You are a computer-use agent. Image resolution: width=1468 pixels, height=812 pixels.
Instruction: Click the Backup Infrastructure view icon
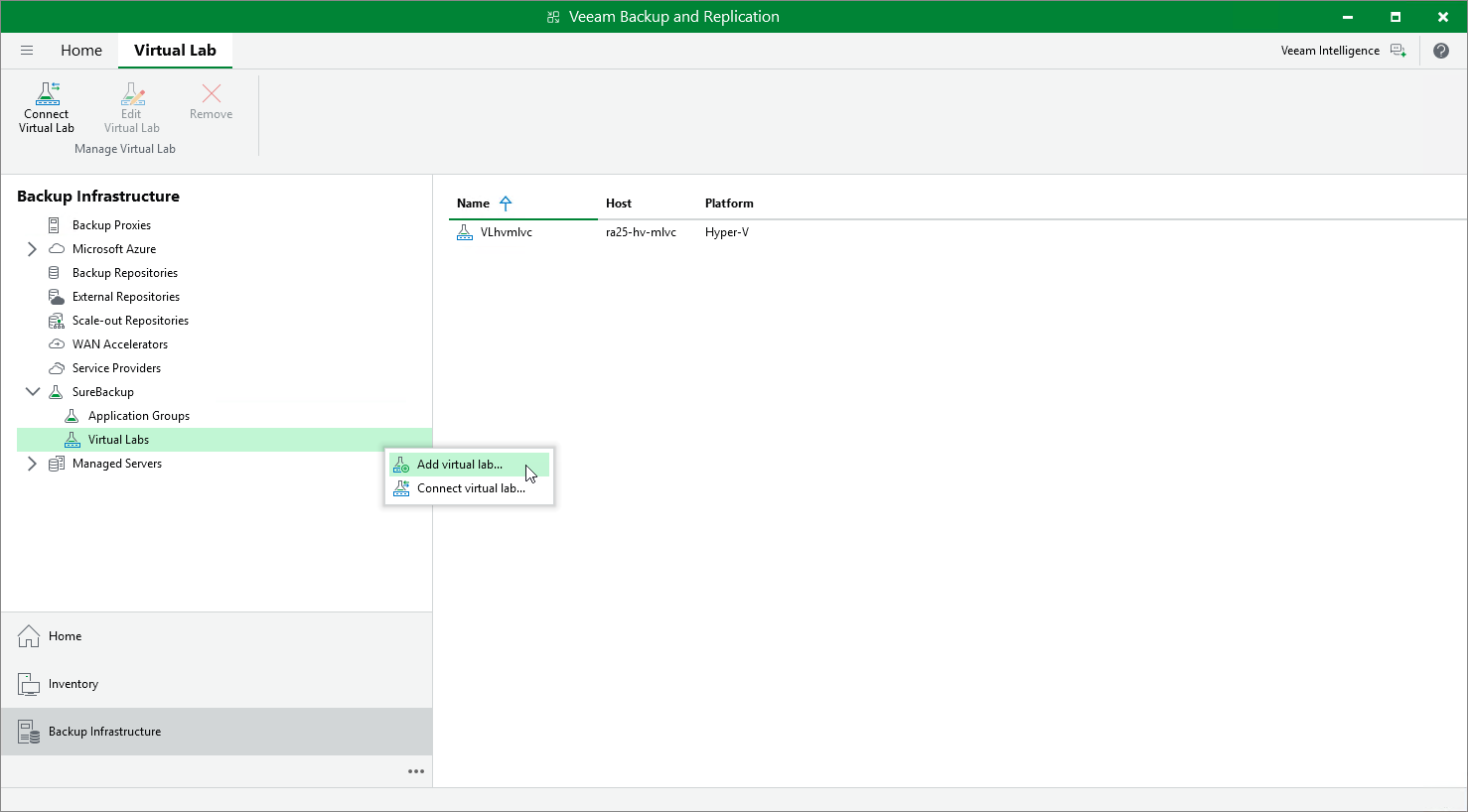(x=29, y=732)
